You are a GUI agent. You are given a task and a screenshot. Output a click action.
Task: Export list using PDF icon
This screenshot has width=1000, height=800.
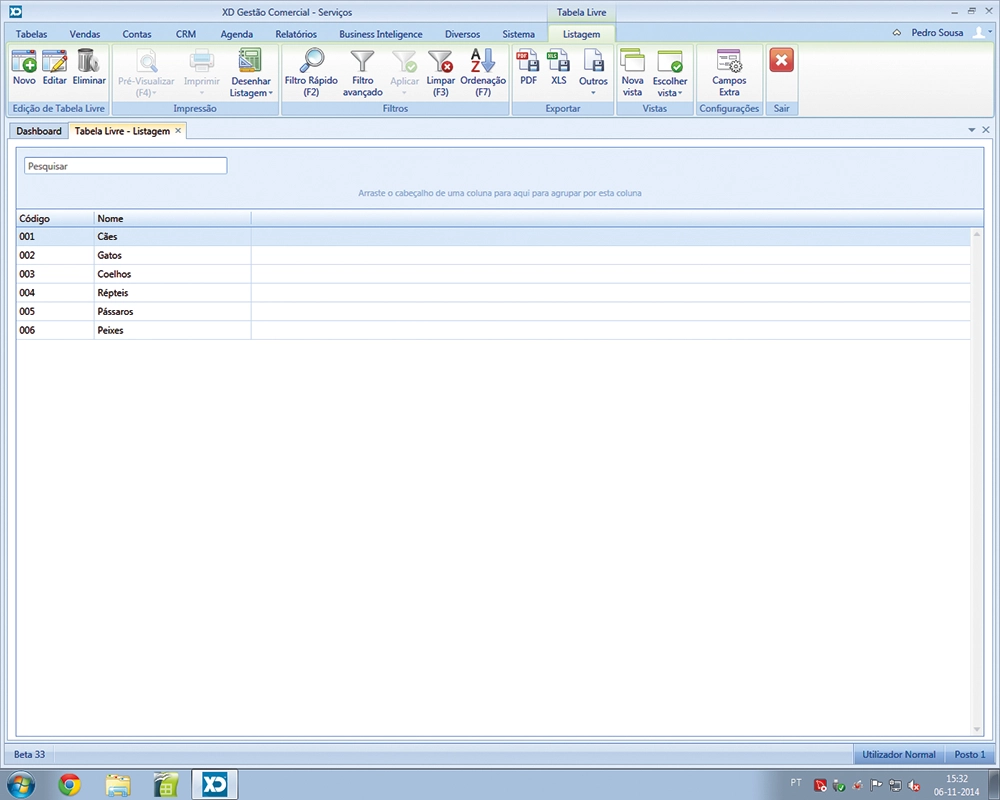528,62
